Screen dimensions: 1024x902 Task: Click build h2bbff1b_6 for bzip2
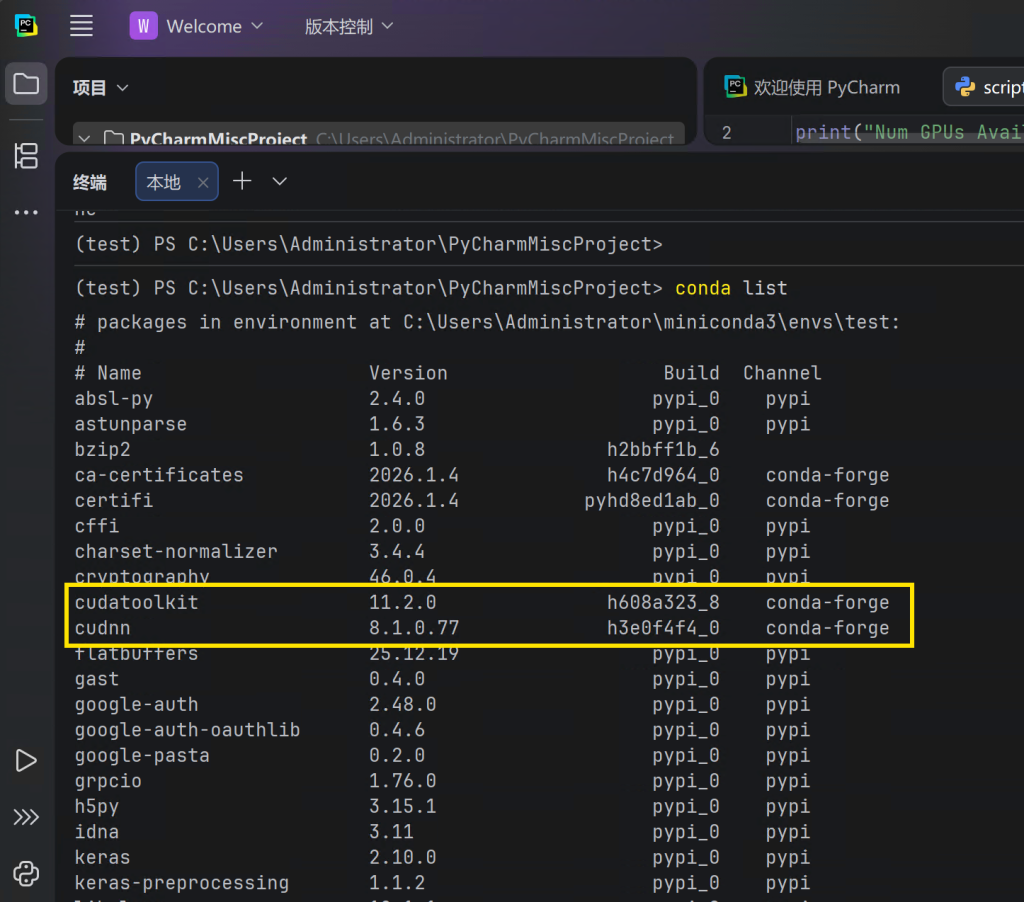(x=663, y=450)
